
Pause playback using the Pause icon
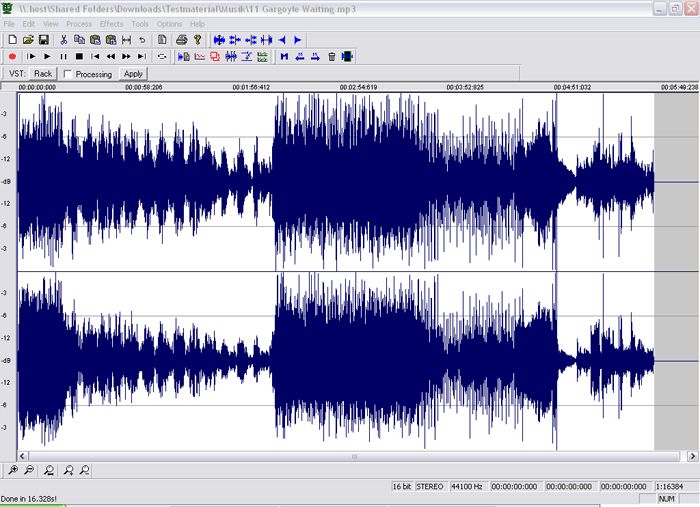point(63,57)
